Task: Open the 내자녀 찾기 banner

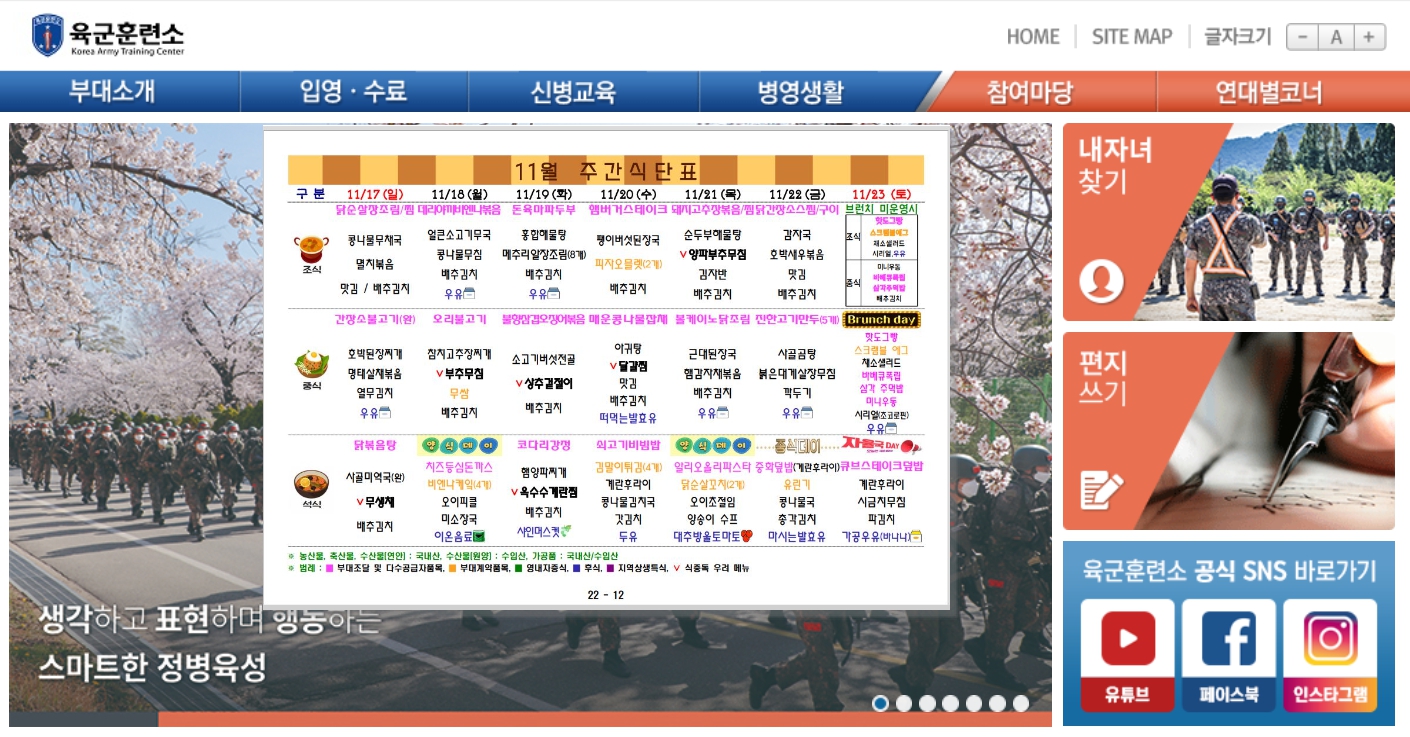Action: tap(1228, 222)
